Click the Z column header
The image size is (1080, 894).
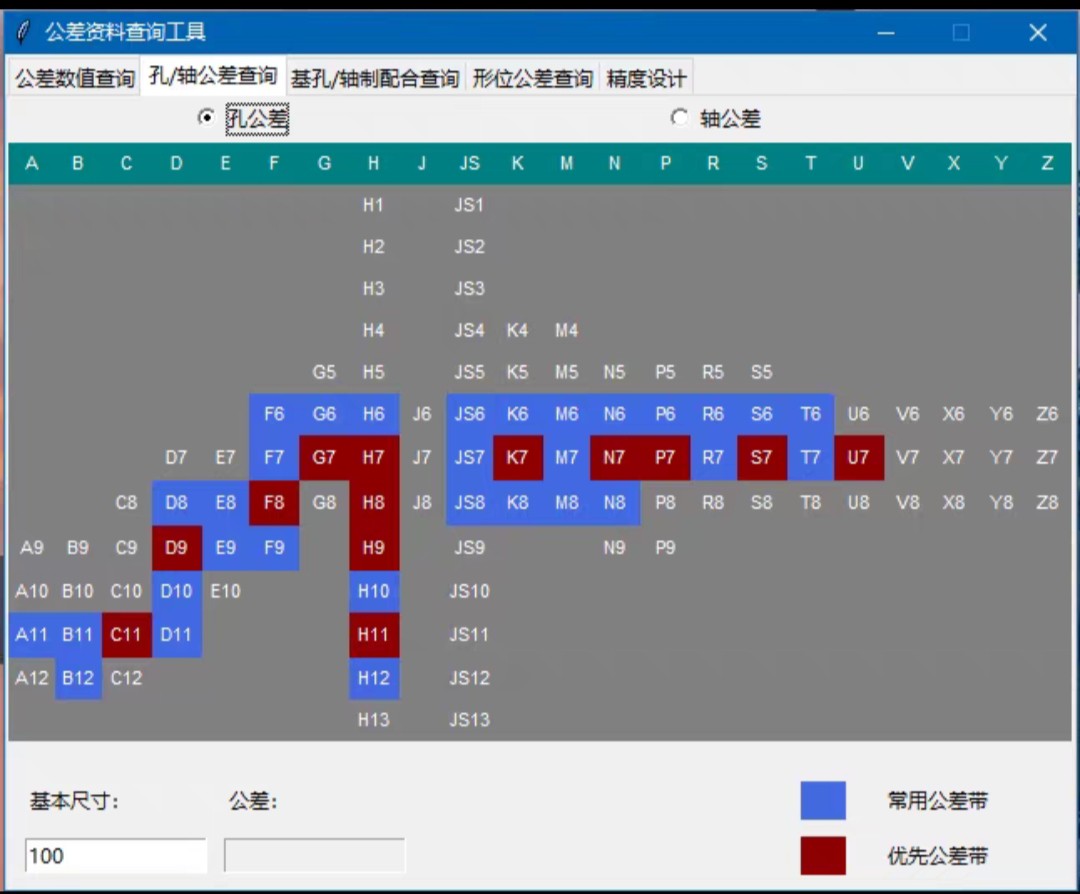1047,163
